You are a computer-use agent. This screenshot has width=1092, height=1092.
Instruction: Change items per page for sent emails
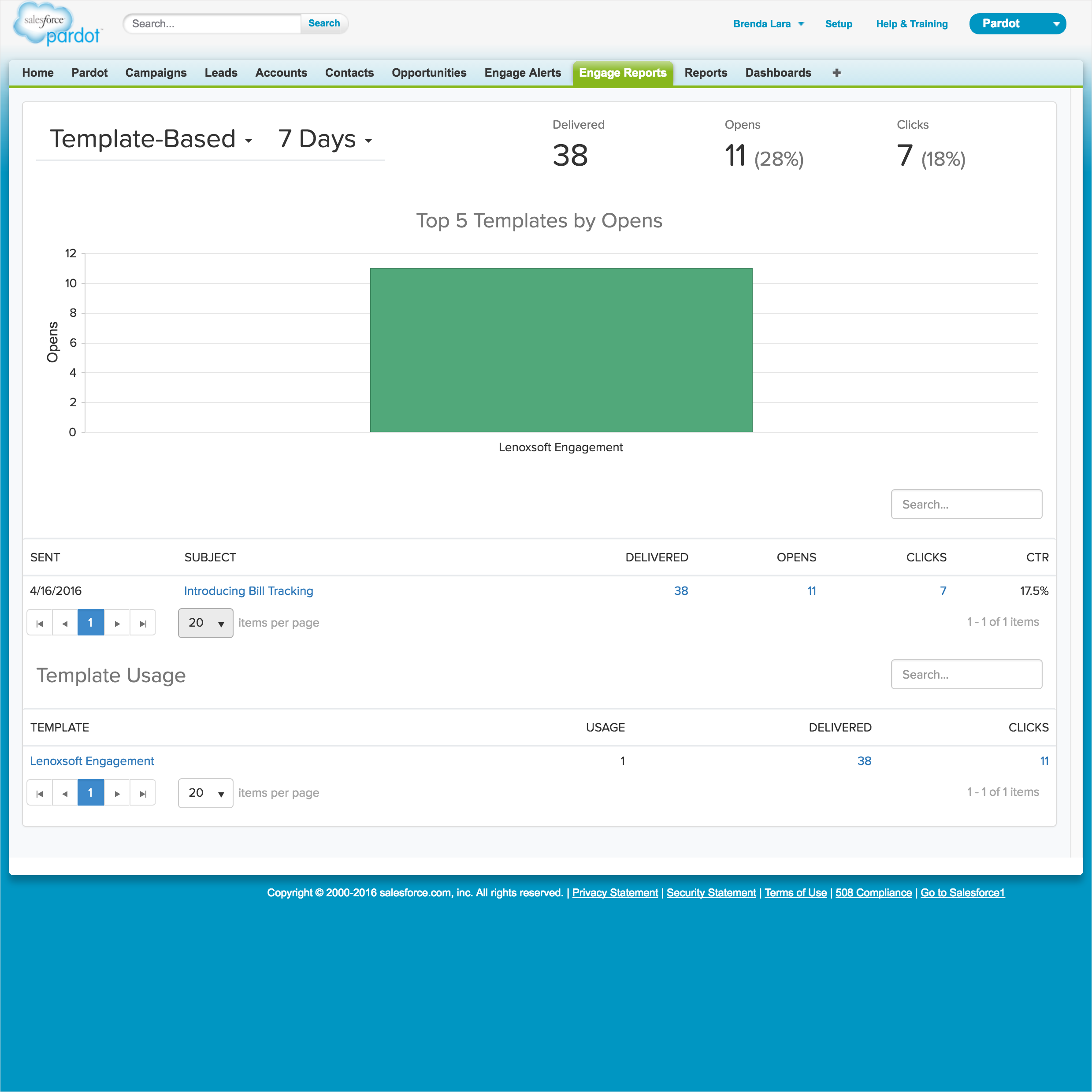[x=205, y=622]
